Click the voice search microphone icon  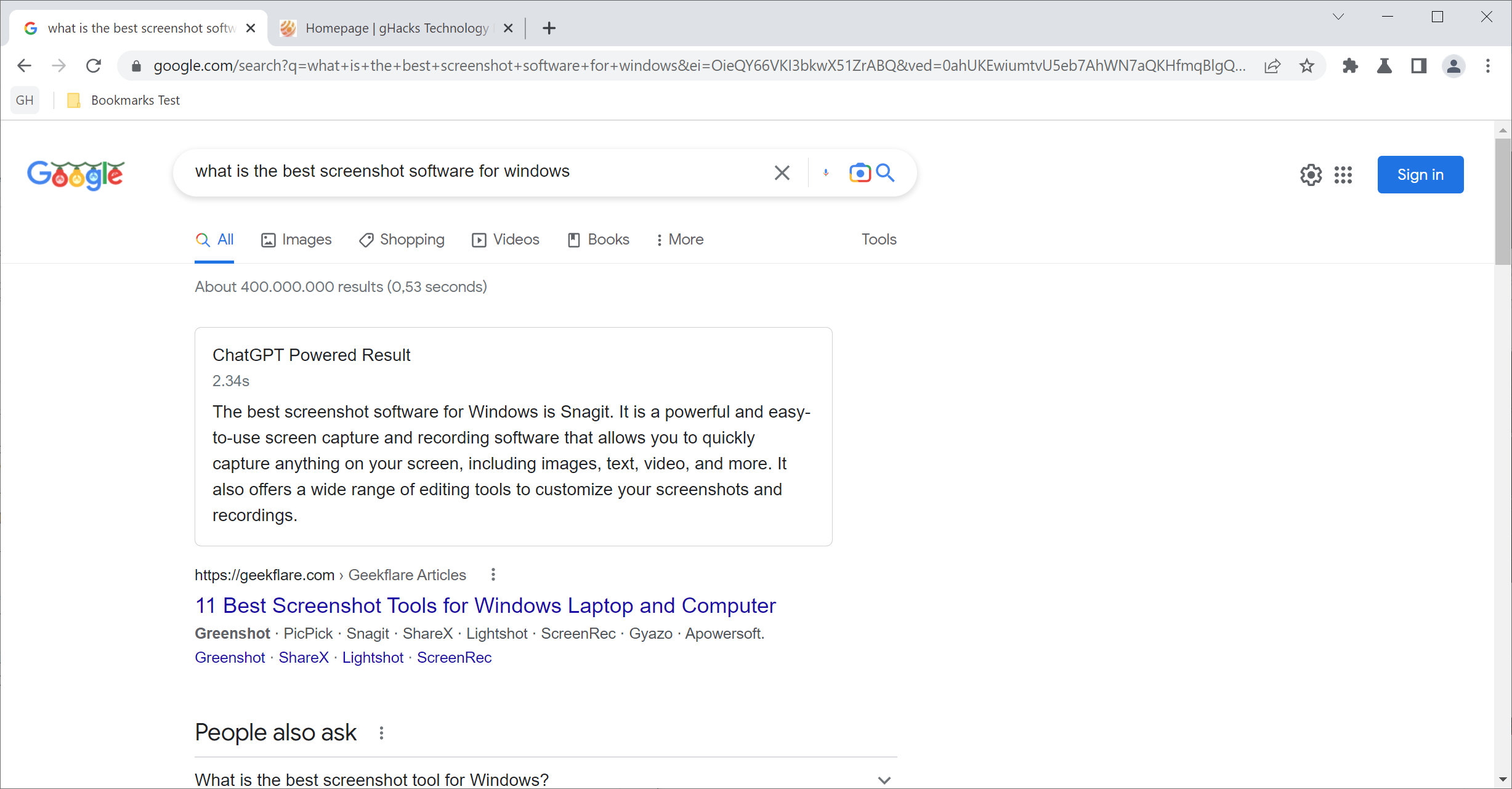pos(825,172)
